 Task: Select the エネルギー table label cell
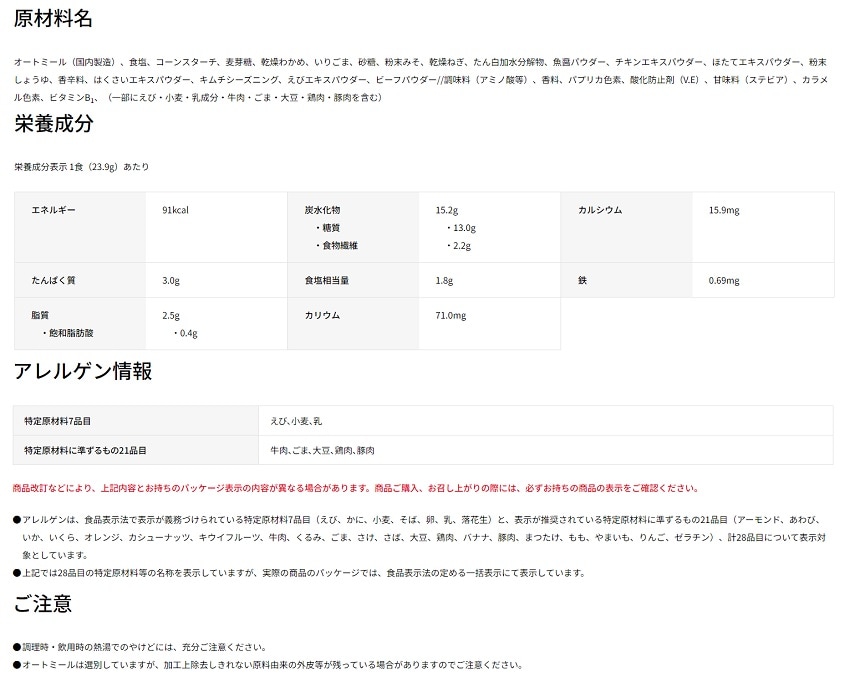(53, 210)
